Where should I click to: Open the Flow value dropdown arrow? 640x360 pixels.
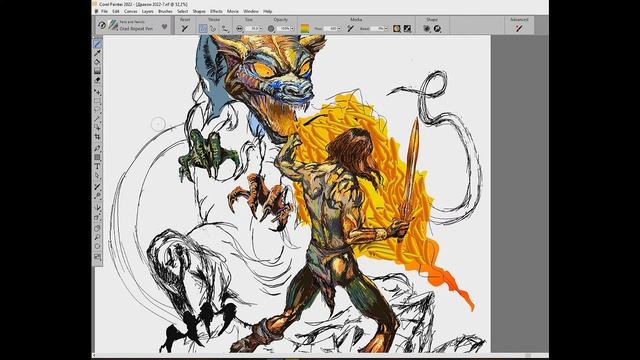pyautogui.click(x=339, y=29)
